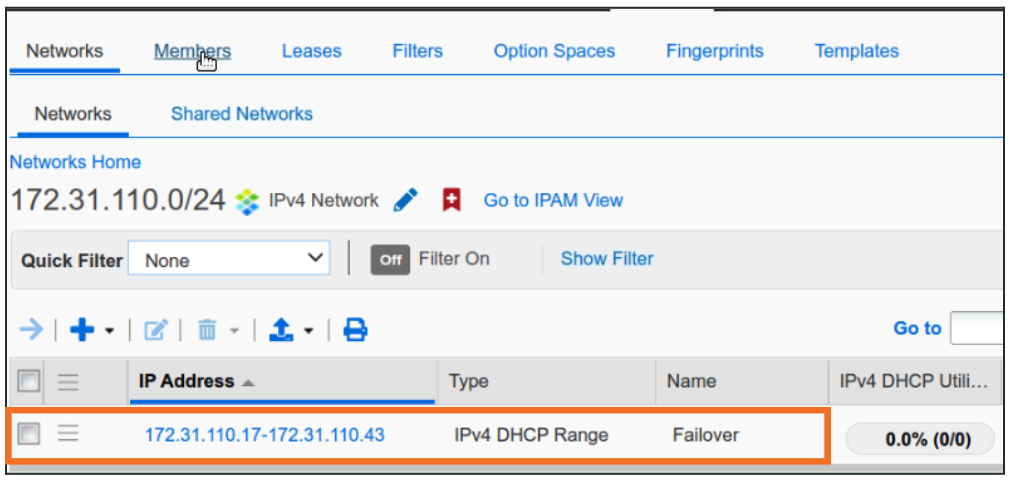1011x480 pixels.
Task: Check the select-all checkbox in table header
Action: point(29,381)
